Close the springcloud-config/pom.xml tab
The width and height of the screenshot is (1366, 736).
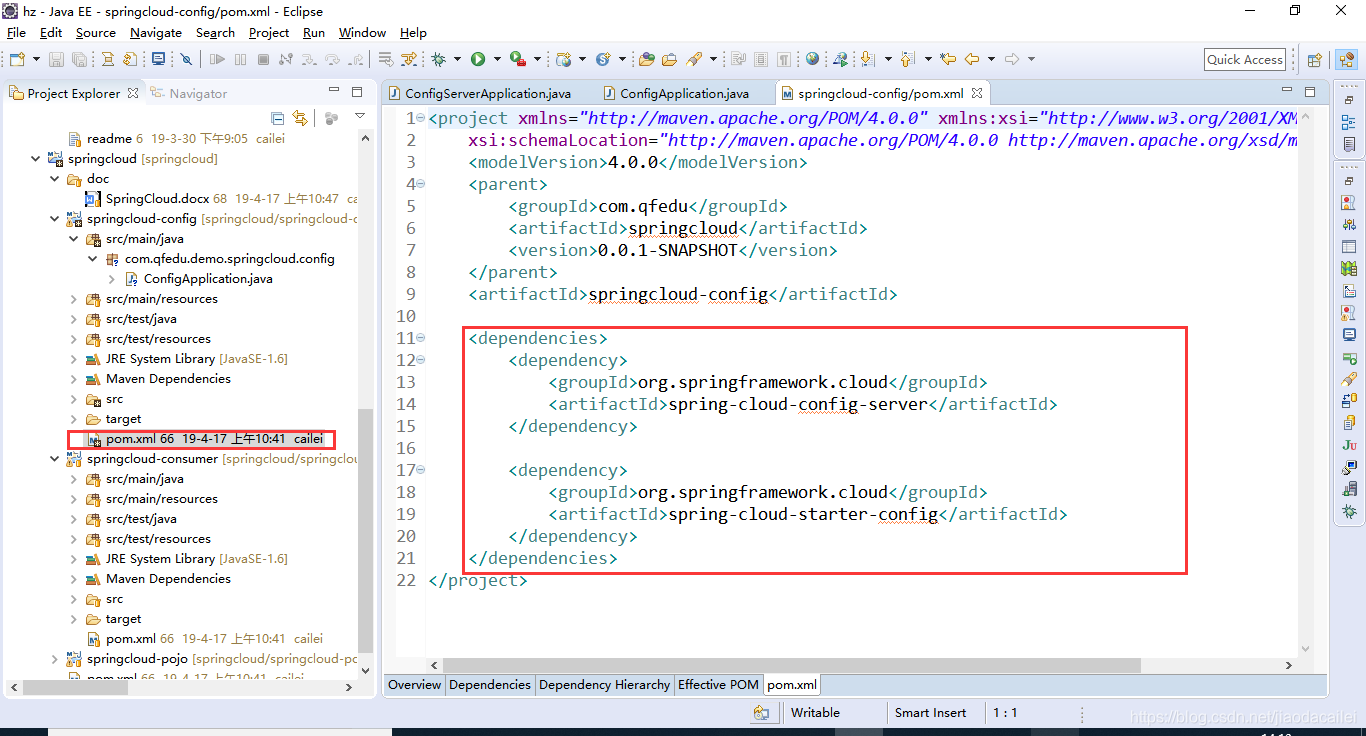pos(977,93)
